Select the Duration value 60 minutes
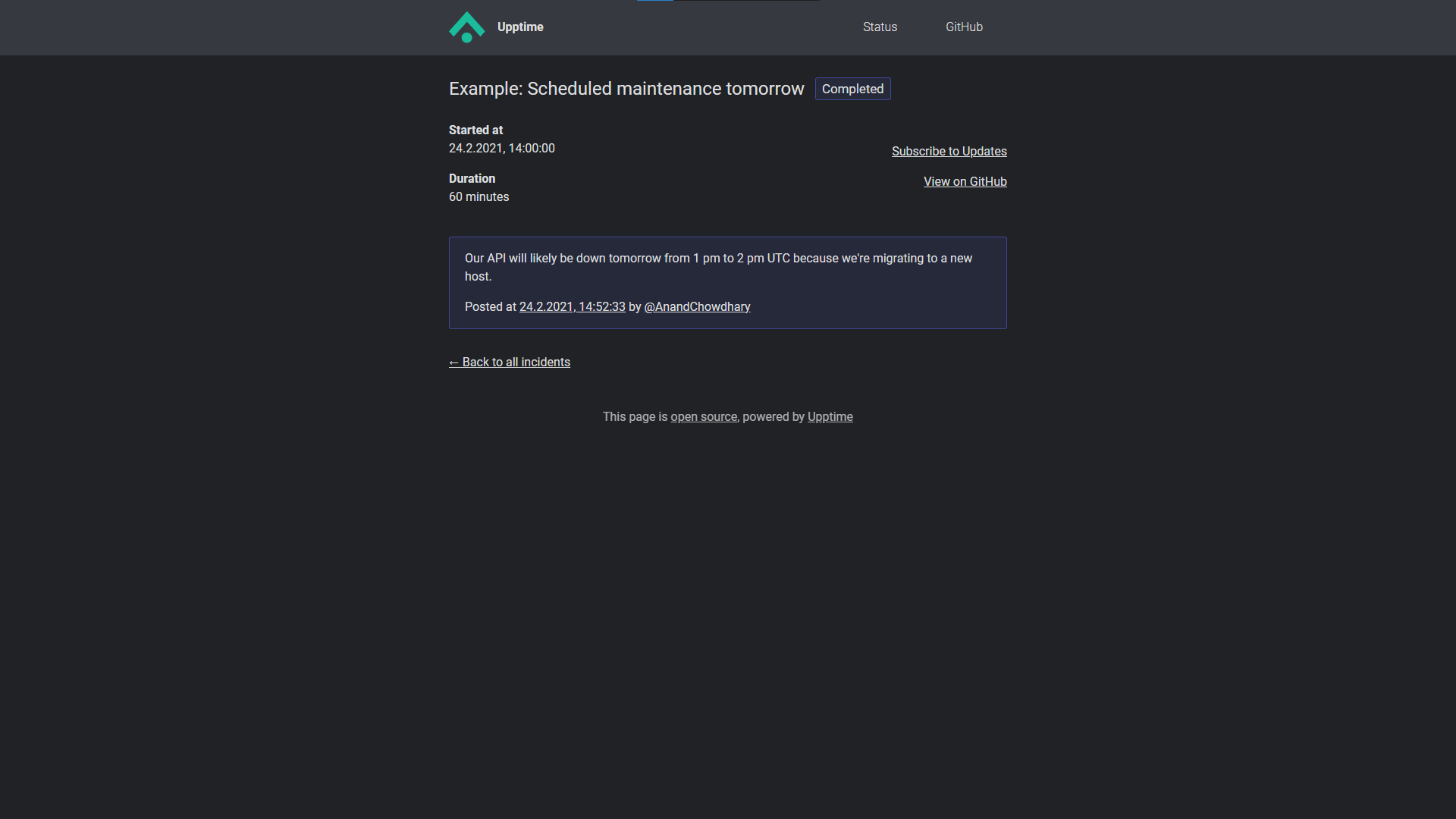 tap(479, 196)
